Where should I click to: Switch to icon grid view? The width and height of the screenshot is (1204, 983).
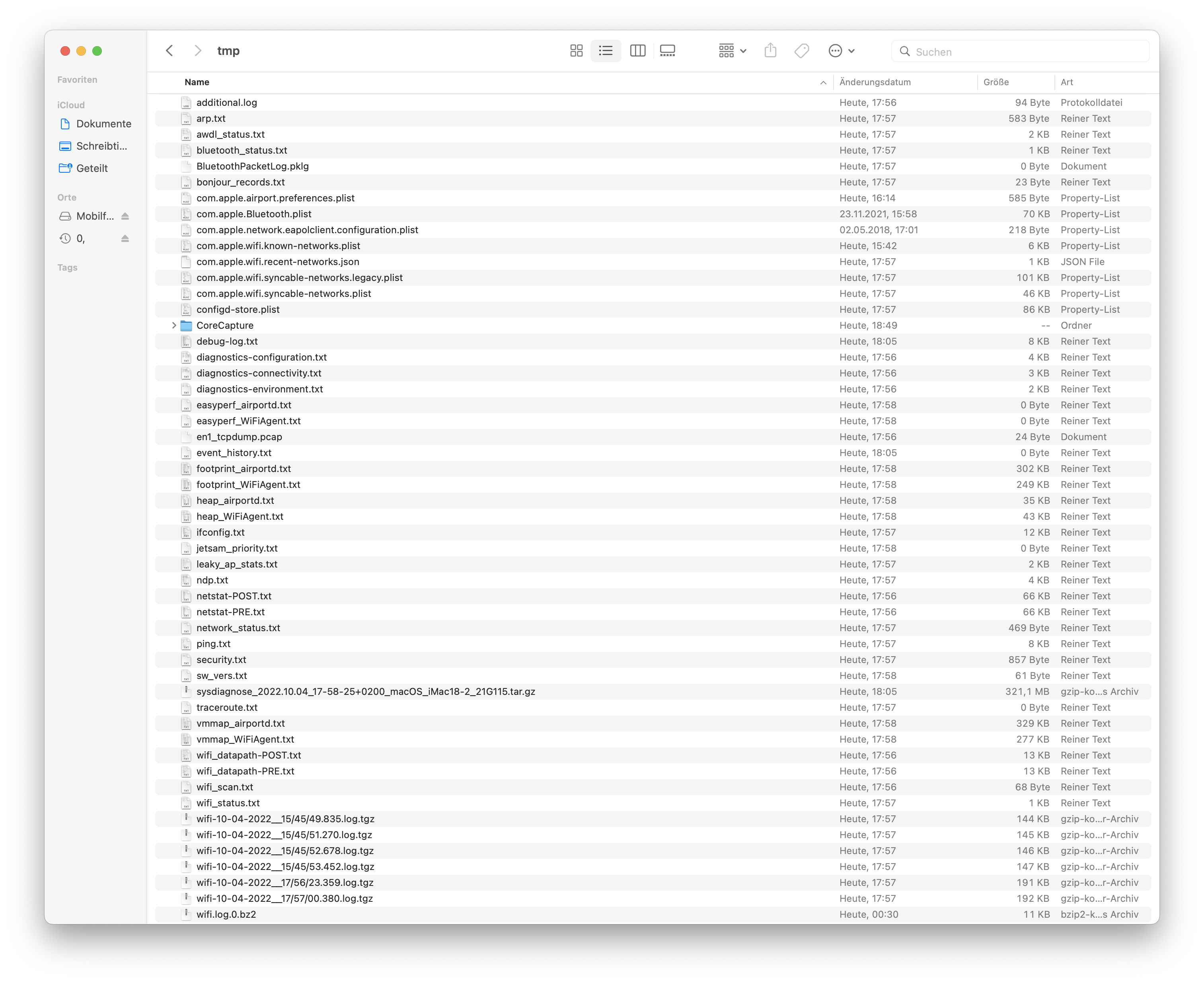click(576, 51)
